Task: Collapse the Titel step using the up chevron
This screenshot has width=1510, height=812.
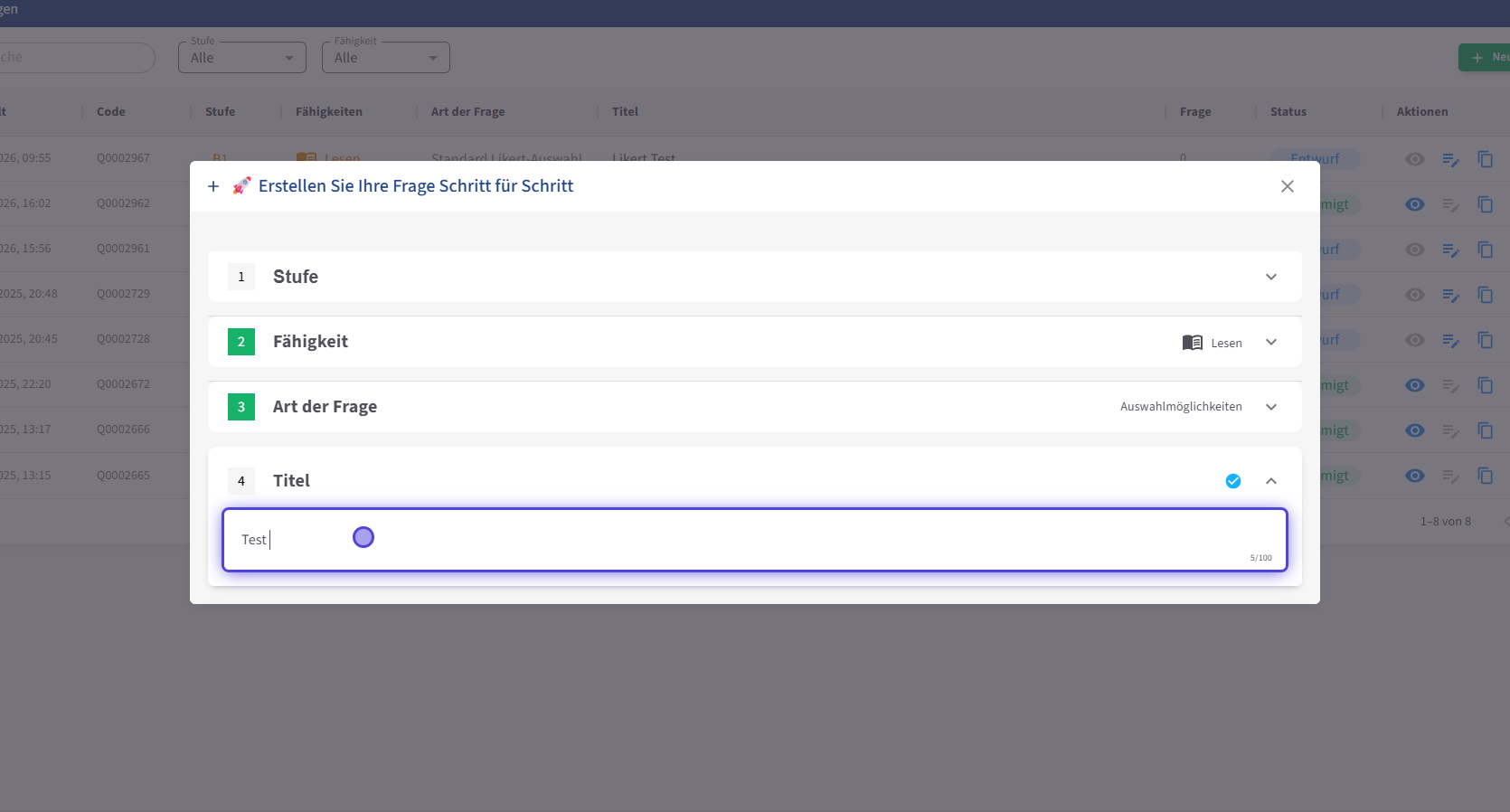Action: (x=1270, y=481)
